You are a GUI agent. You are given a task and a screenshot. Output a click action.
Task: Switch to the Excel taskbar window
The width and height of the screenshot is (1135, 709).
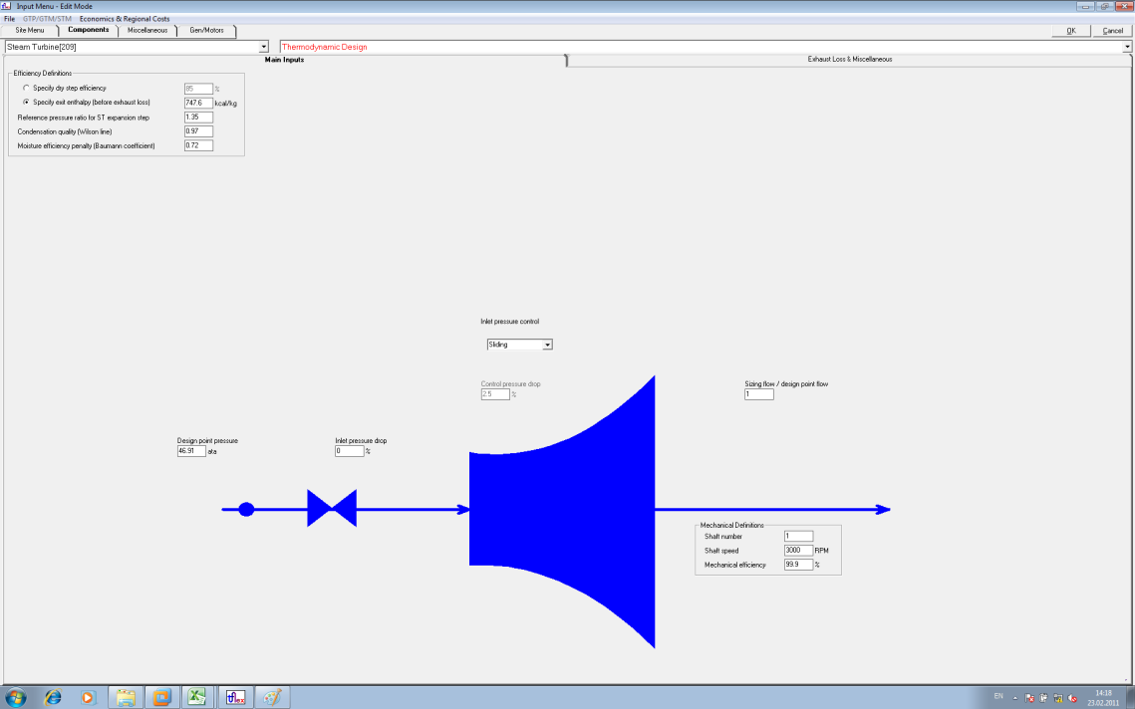click(198, 697)
